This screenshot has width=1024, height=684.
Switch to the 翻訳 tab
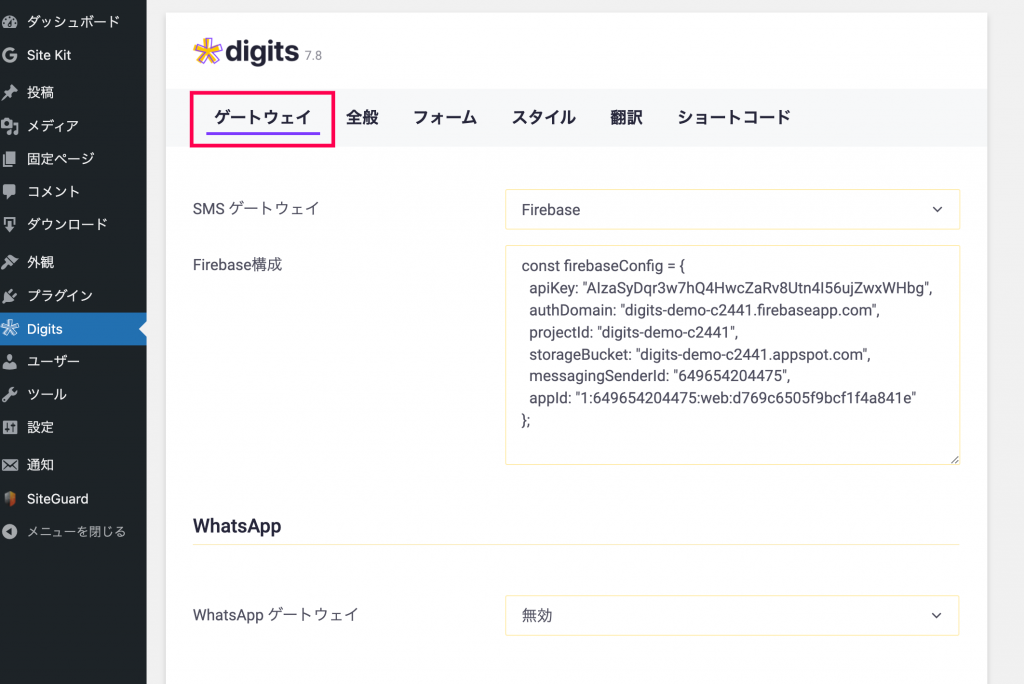tap(626, 118)
